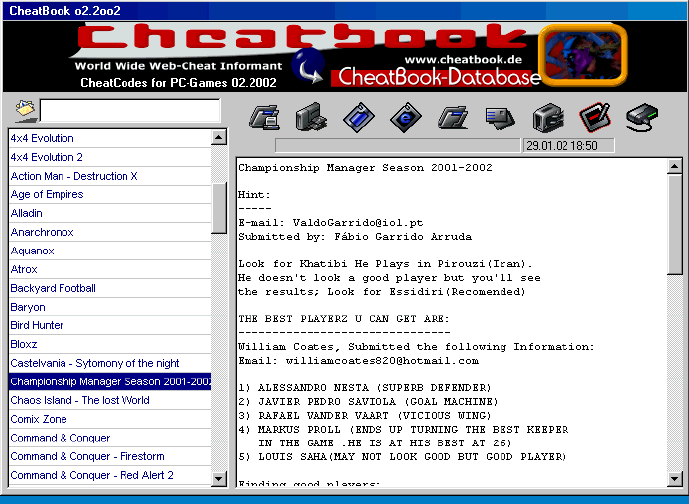
Task: Focus the search input field above game list
Action: [130, 110]
